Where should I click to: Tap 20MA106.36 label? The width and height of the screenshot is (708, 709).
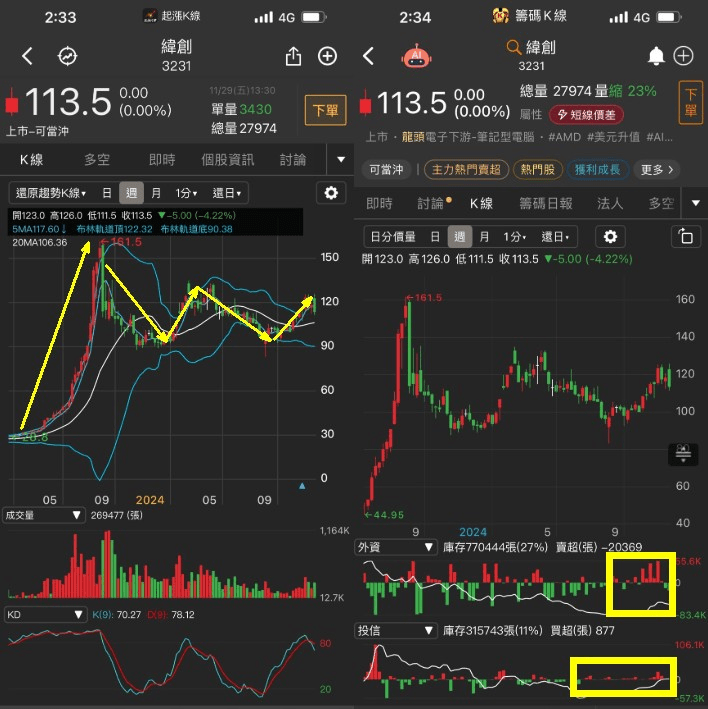point(40,242)
